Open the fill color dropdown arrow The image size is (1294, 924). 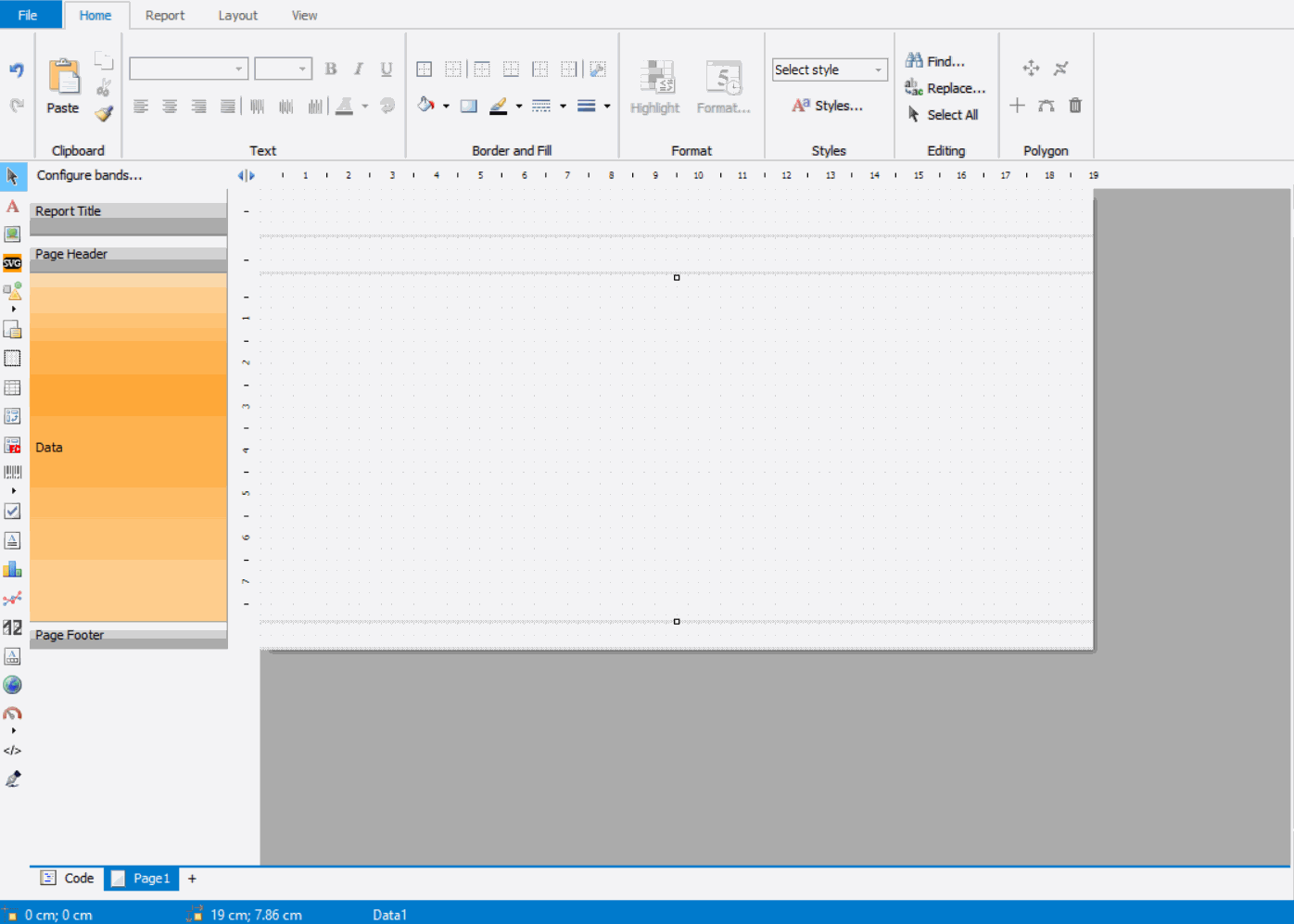(446, 106)
